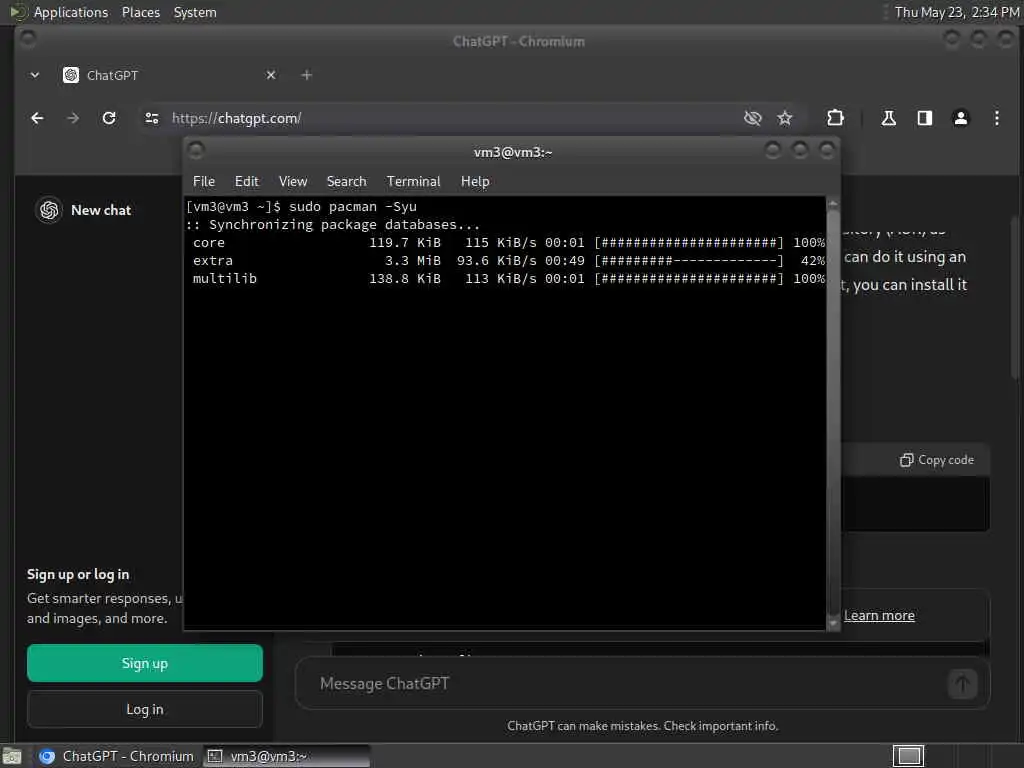Open the terminal View menu
1024x768 pixels.
(293, 182)
